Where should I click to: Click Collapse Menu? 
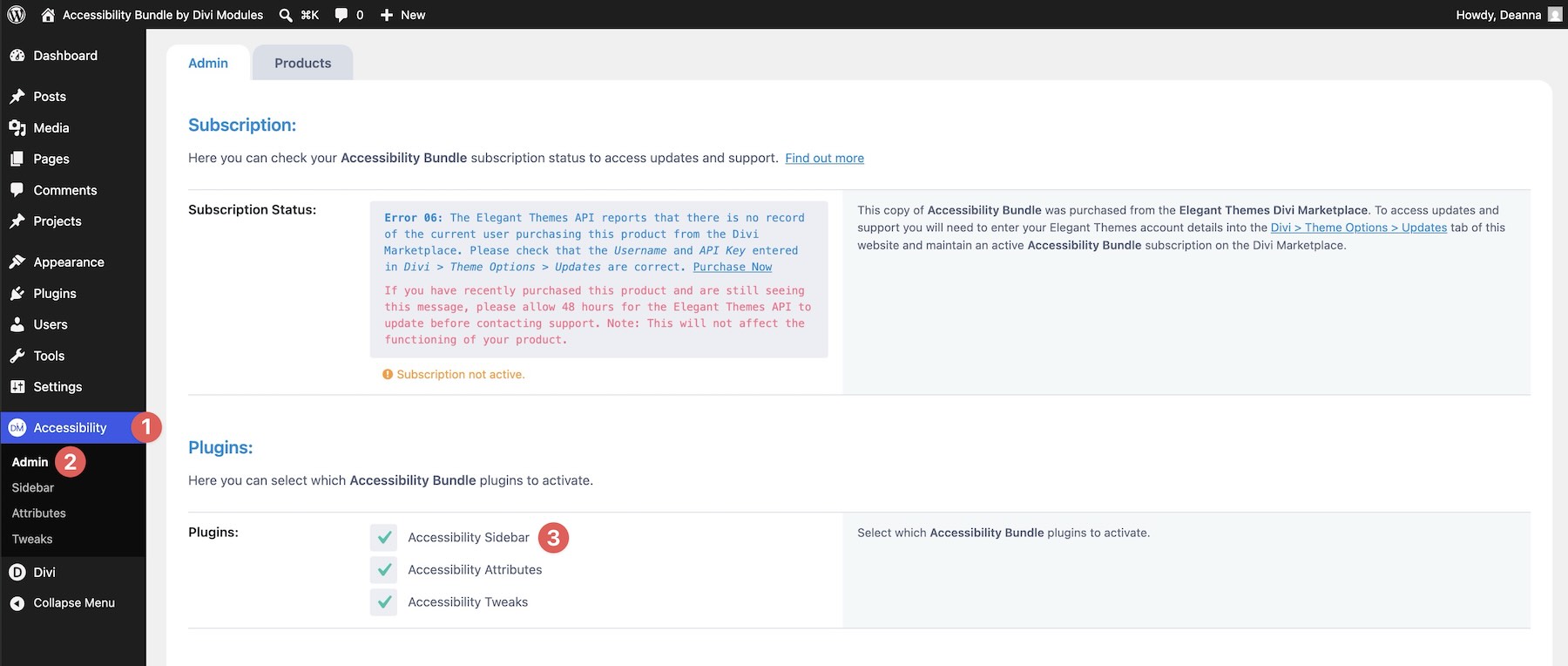73,603
